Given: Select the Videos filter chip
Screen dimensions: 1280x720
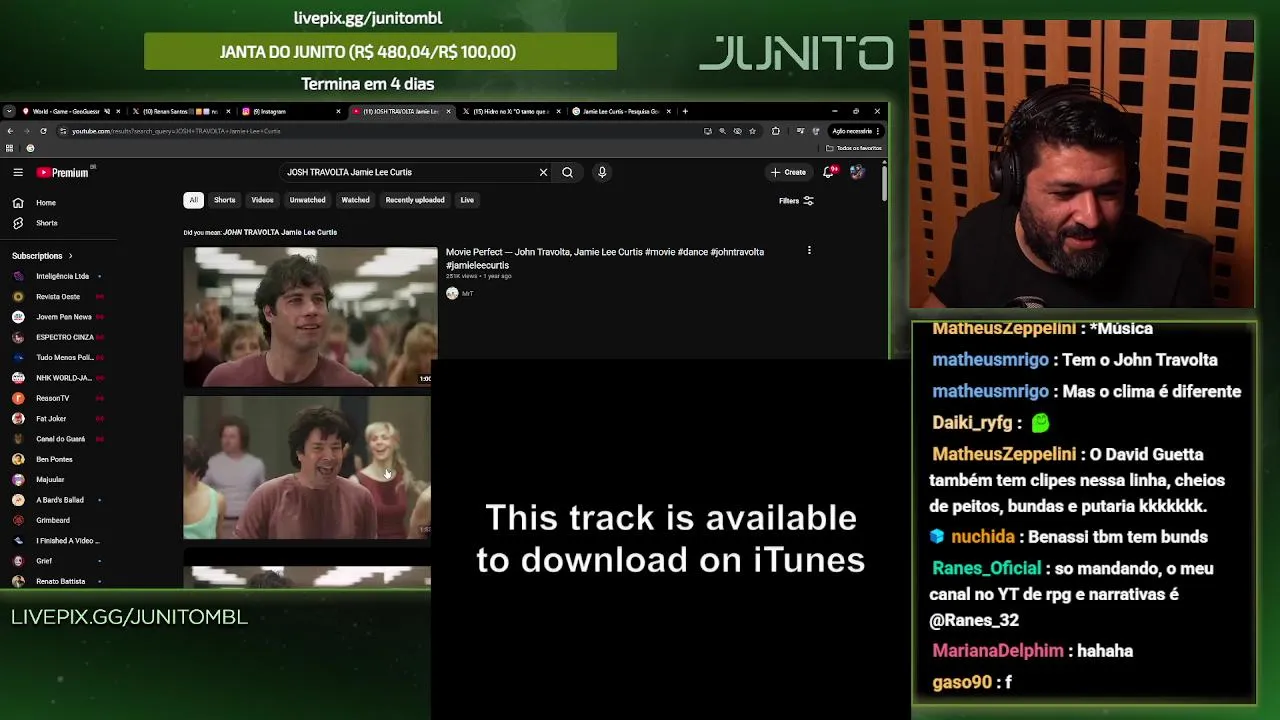Looking at the screenshot, I should (x=262, y=200).
